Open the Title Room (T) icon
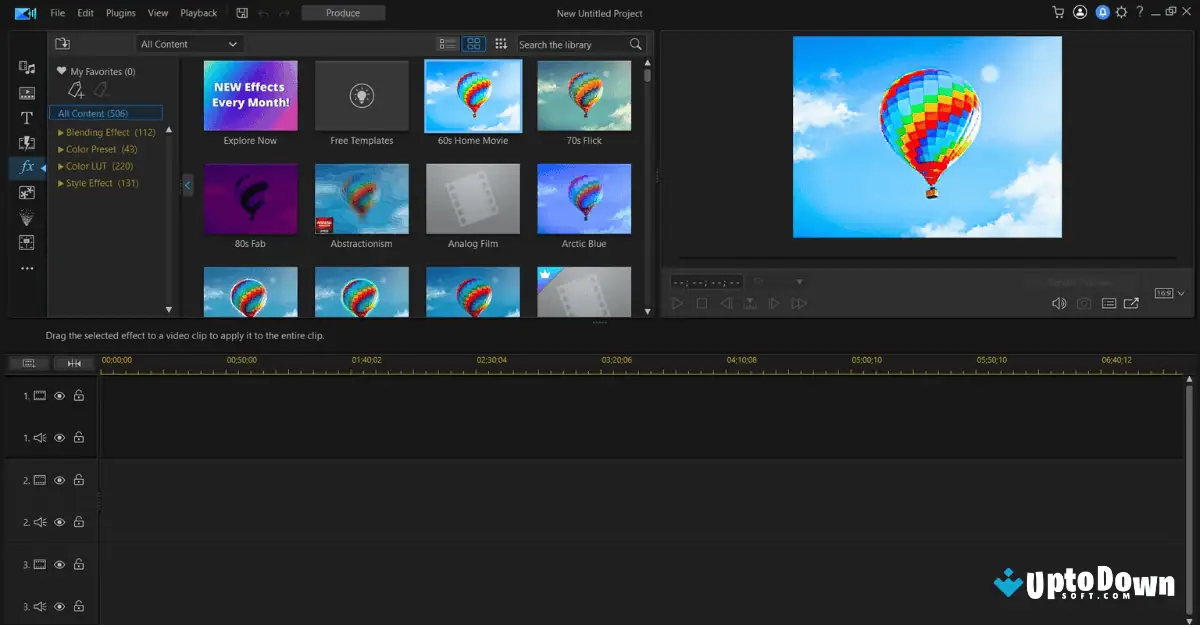This screenshot has height=628, width=1200. (x=27, y=118)
